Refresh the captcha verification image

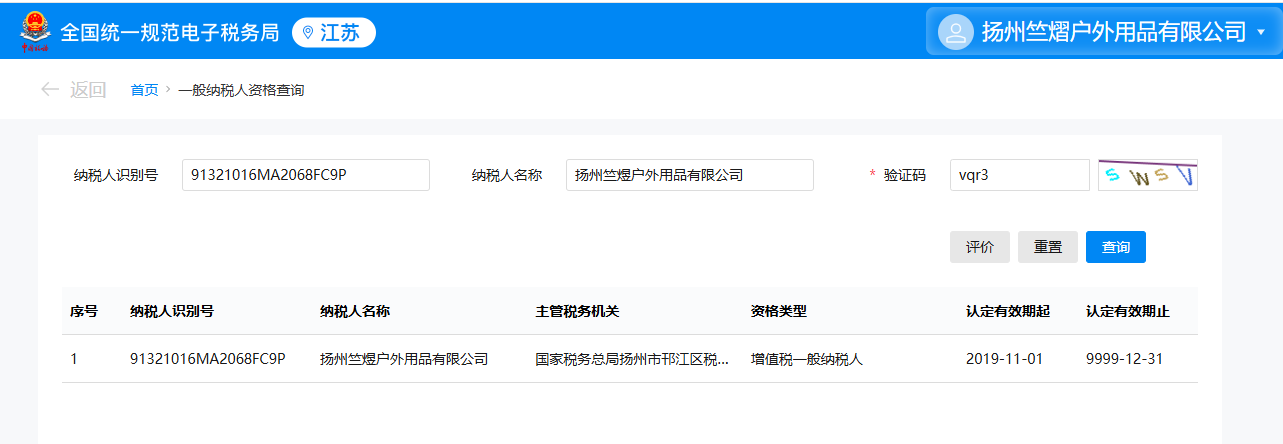1147,175
